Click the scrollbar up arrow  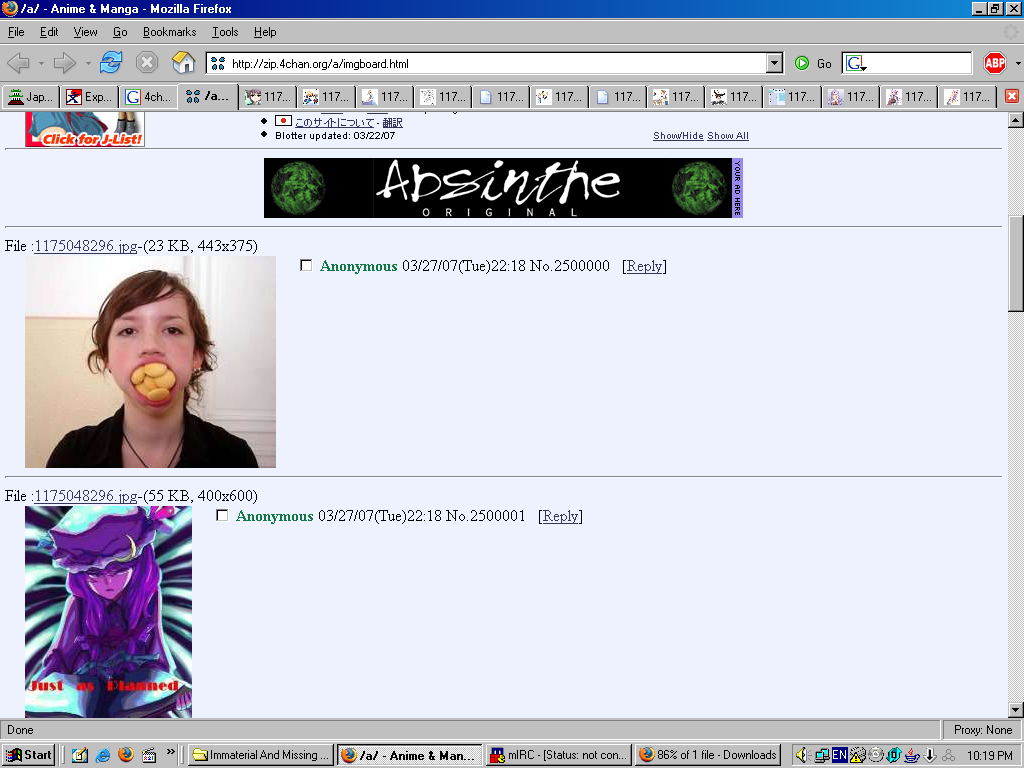(1016, 120)
